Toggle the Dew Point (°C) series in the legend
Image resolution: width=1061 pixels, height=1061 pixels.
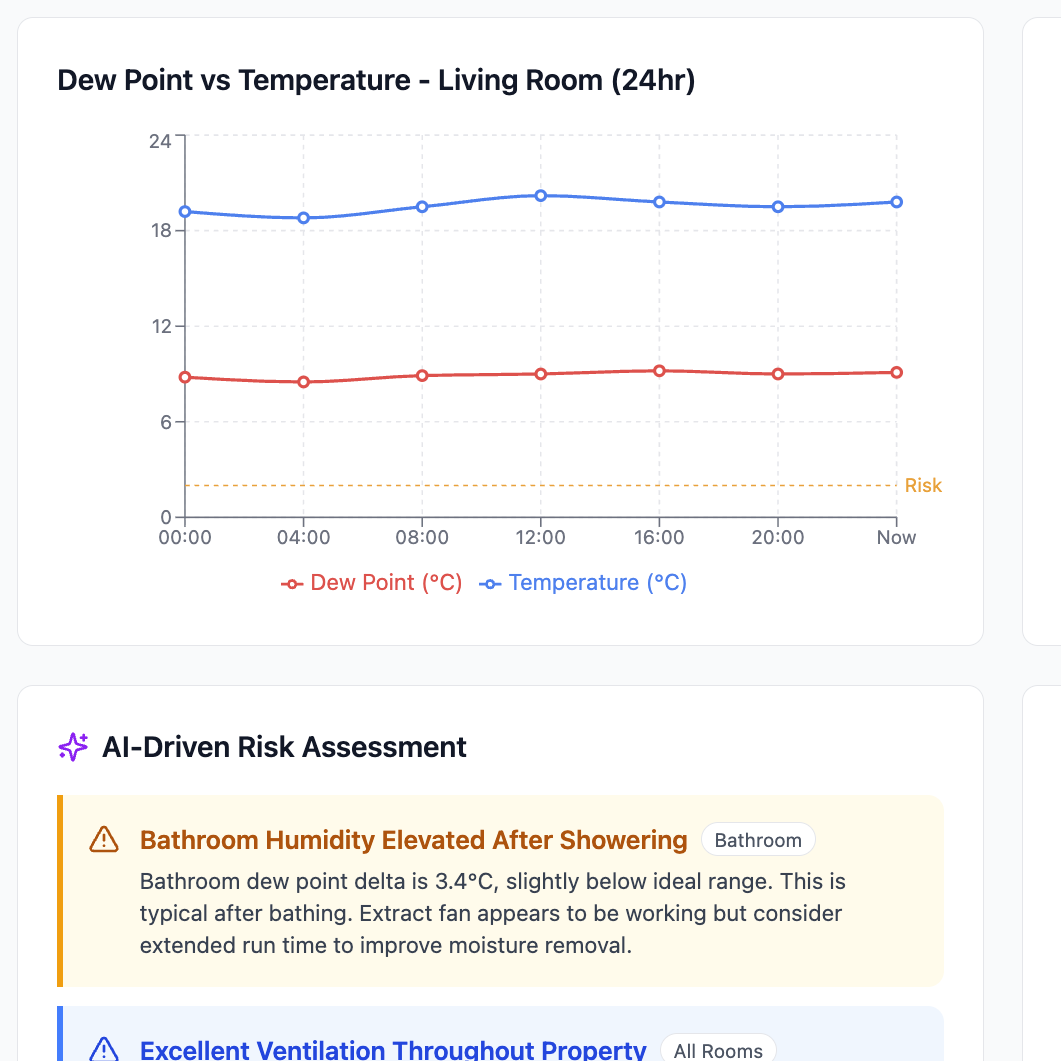coord(370,582)
